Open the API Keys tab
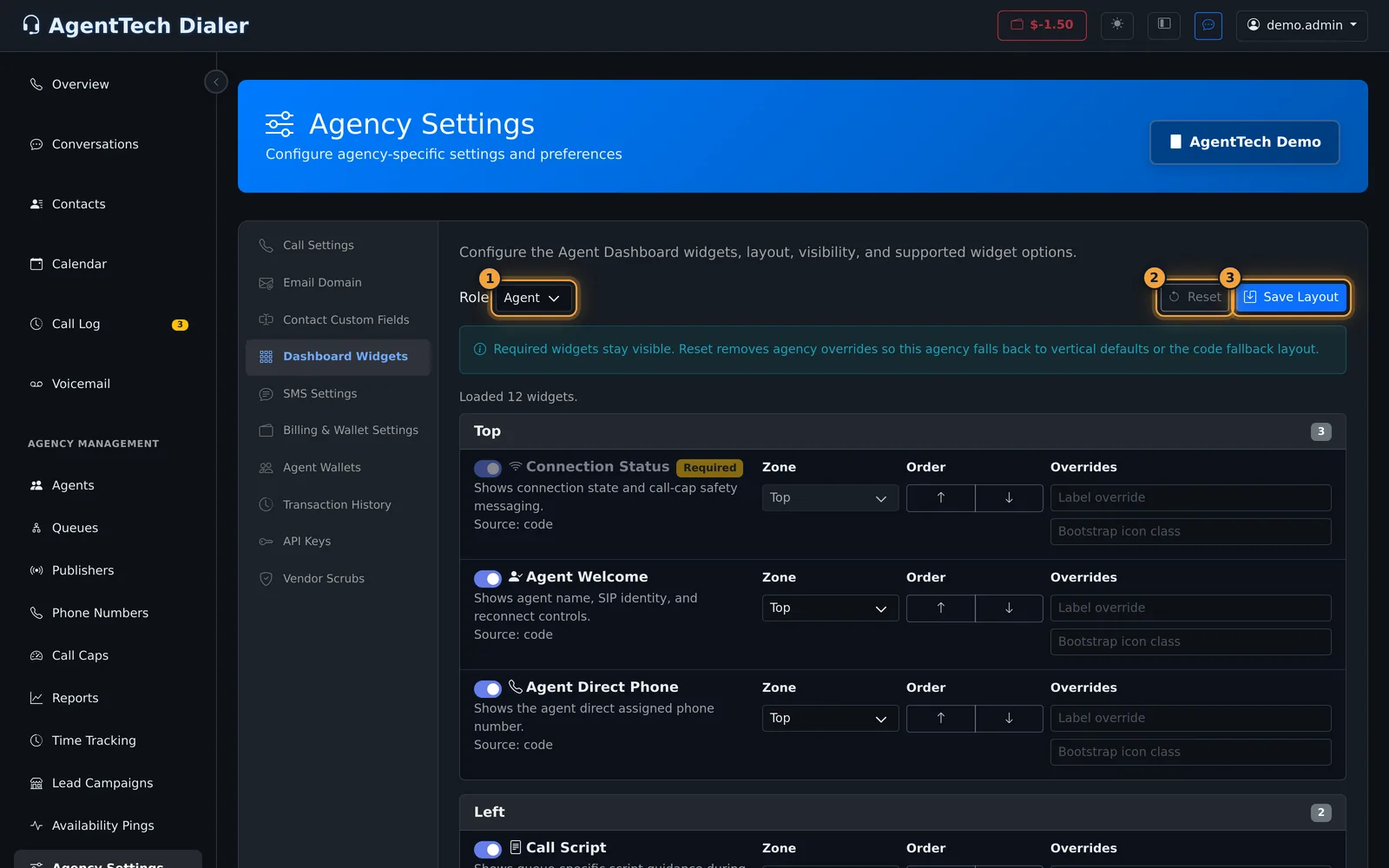The height and width of the screenshot is (868, 1389). click(338, 542)
